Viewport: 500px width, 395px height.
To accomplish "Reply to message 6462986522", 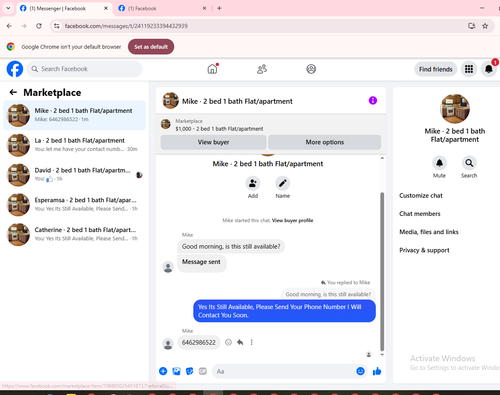I will coord(240,342).
